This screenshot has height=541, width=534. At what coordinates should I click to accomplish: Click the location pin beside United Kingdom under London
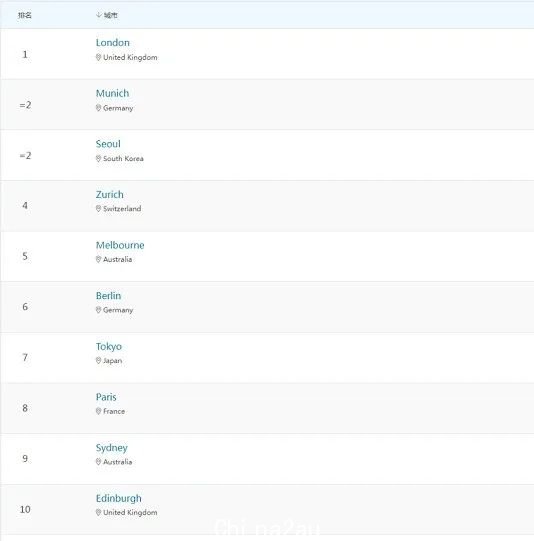[x=98, y=57]
